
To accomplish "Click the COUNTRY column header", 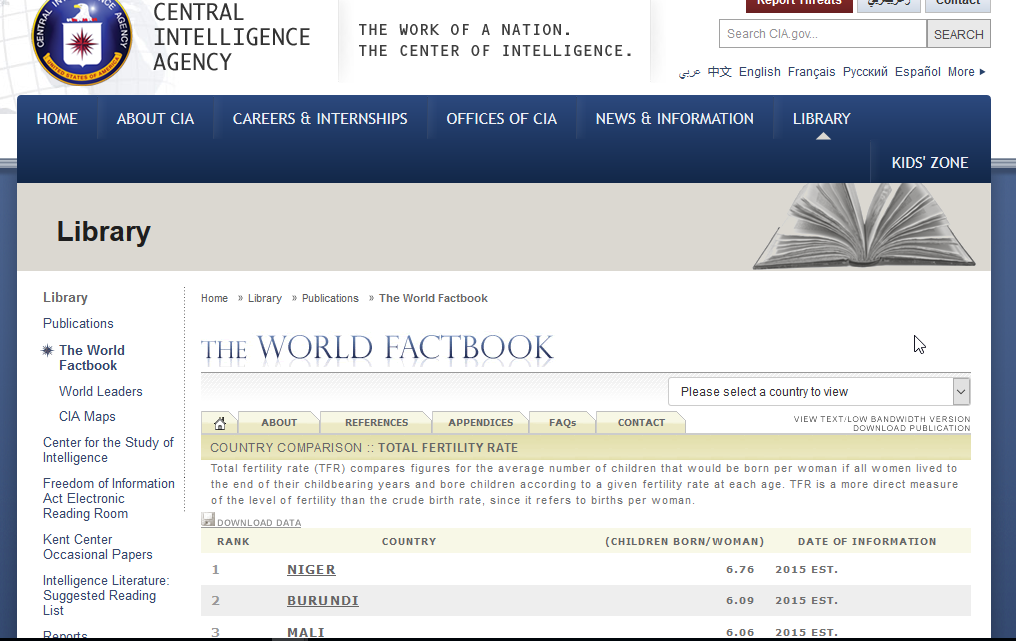I will [x=409, y=541].
